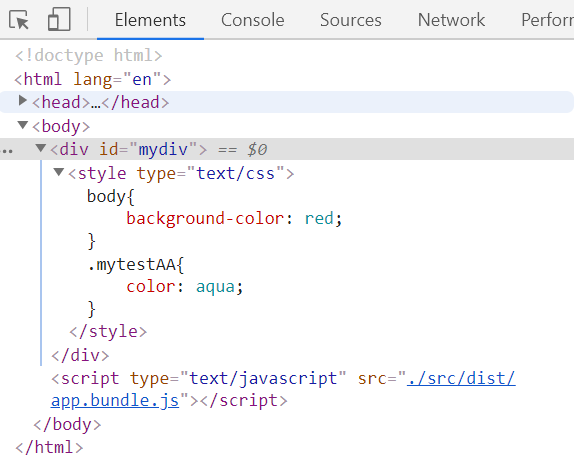
Task: Collapse the body element arrow
Action: click(x=23, y=126)
